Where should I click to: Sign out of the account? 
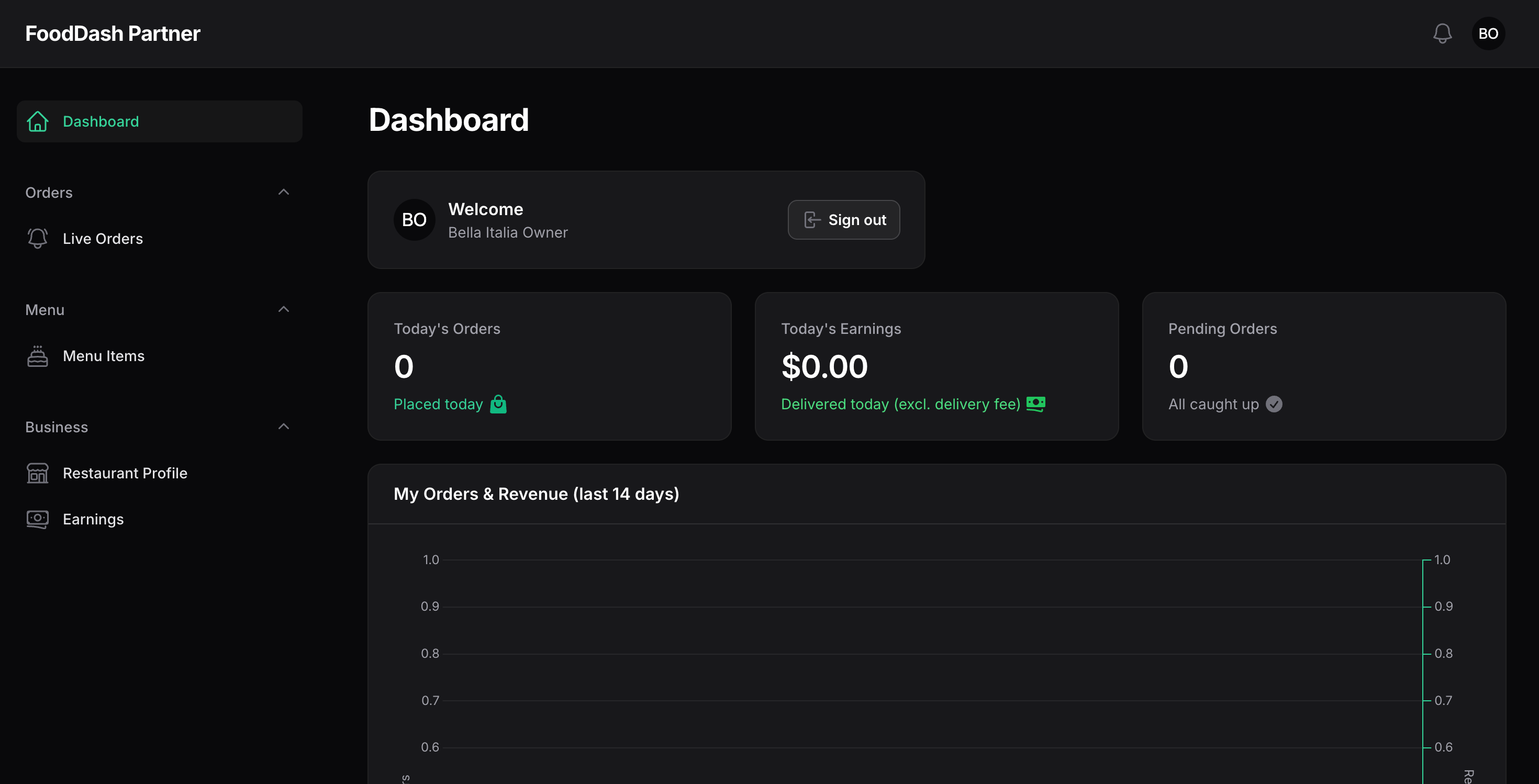pos(844,220)
